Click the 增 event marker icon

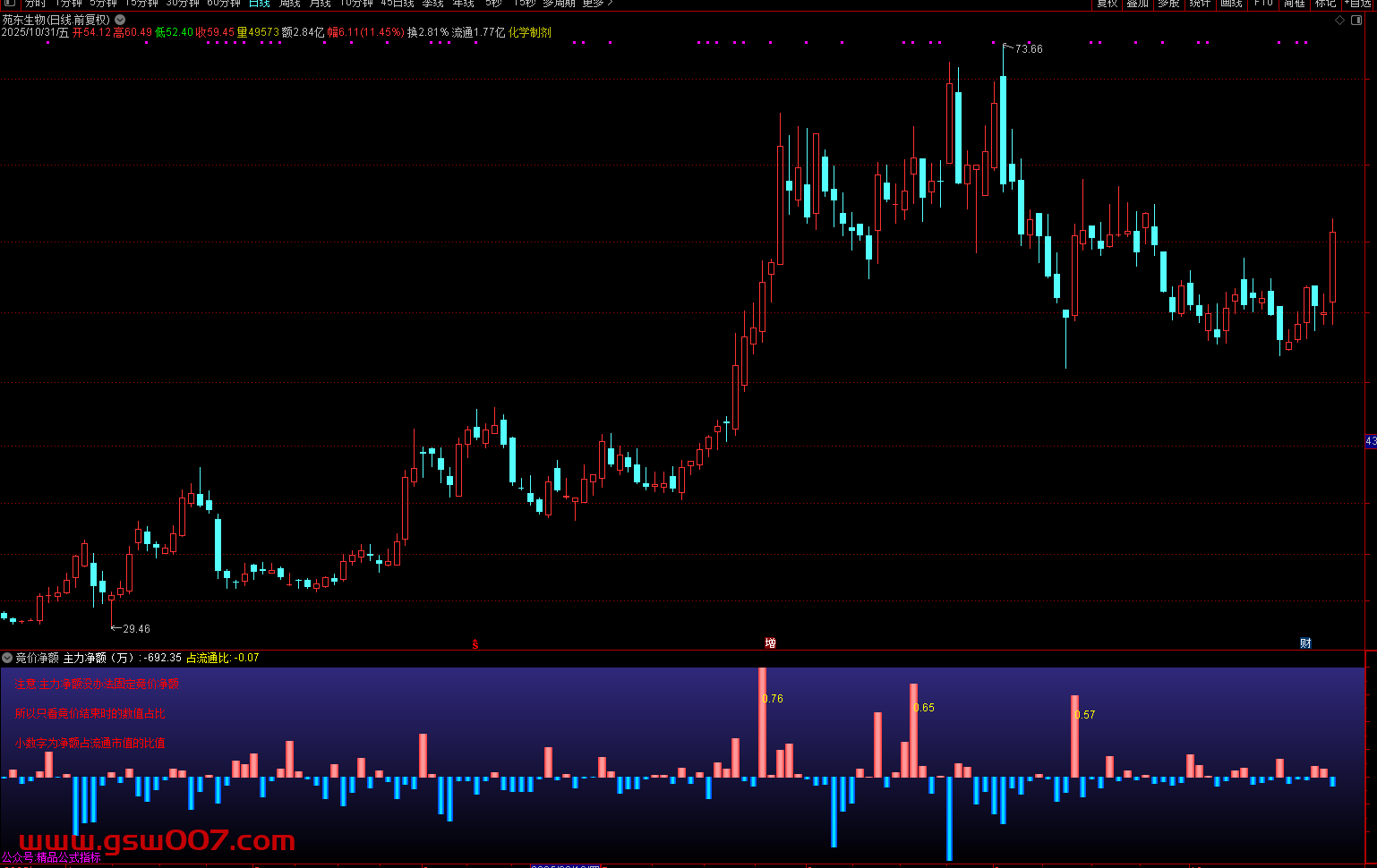pos(770,643)
